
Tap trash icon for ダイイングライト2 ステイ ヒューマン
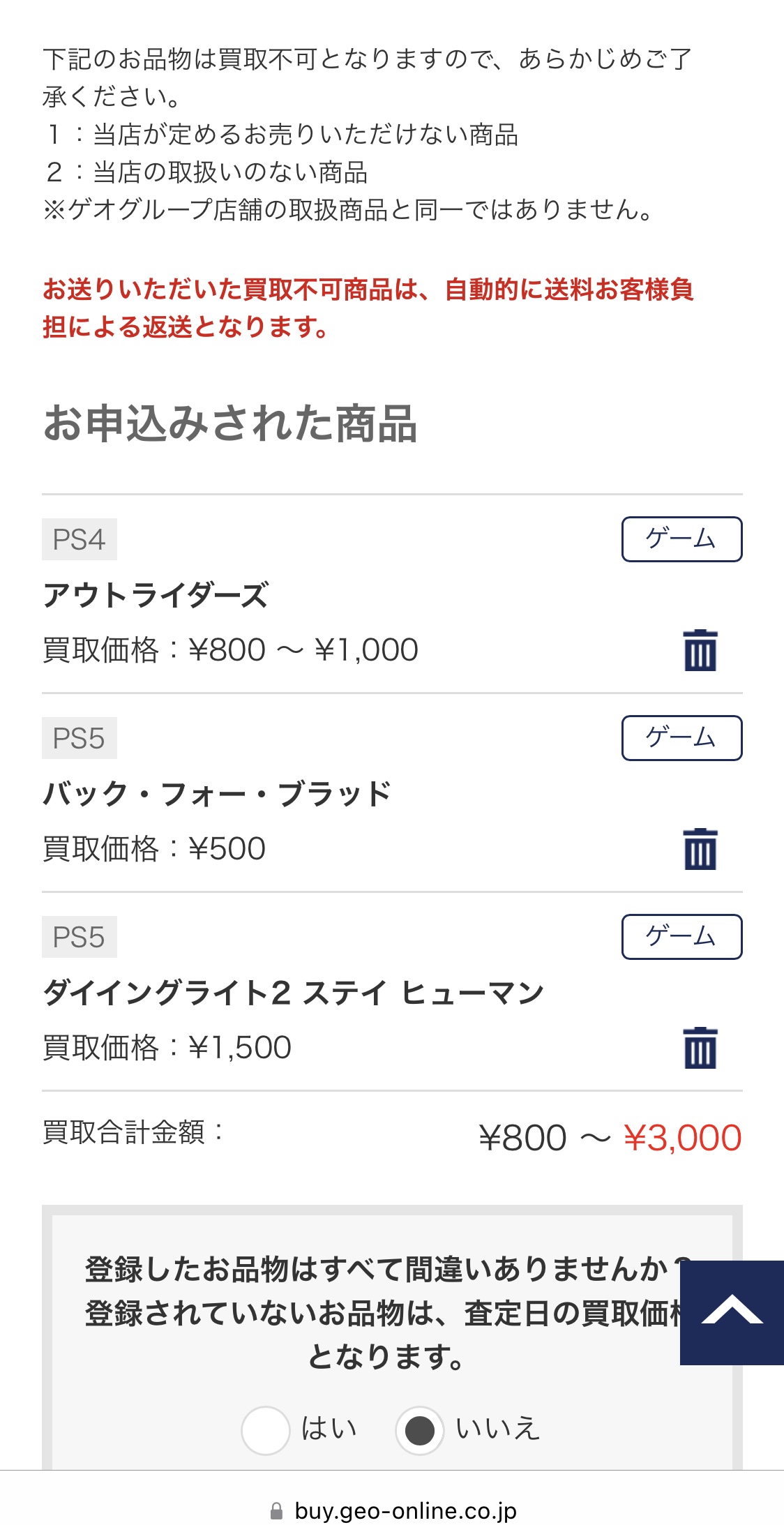700,1048
